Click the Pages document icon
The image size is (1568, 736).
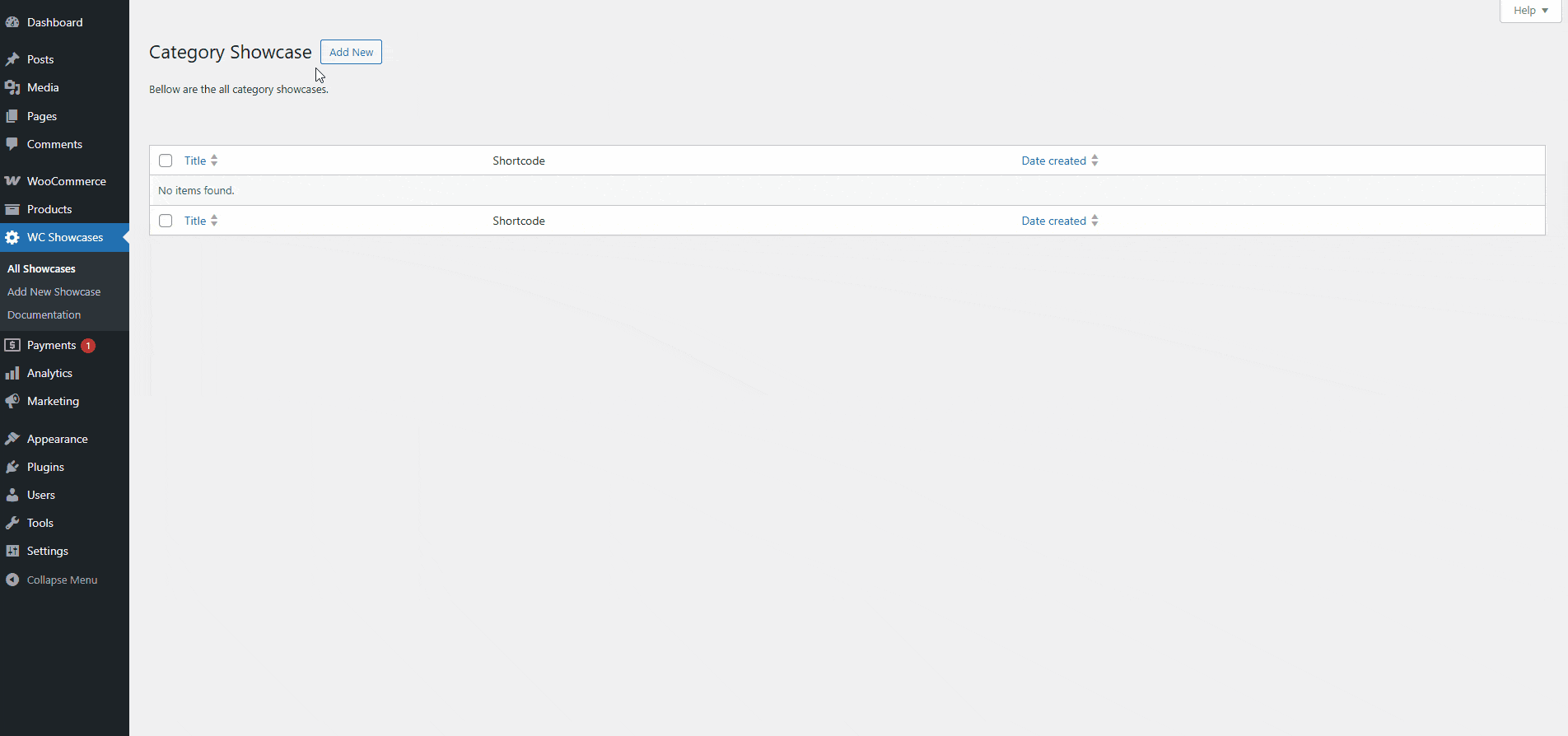(x=12, y=116)
